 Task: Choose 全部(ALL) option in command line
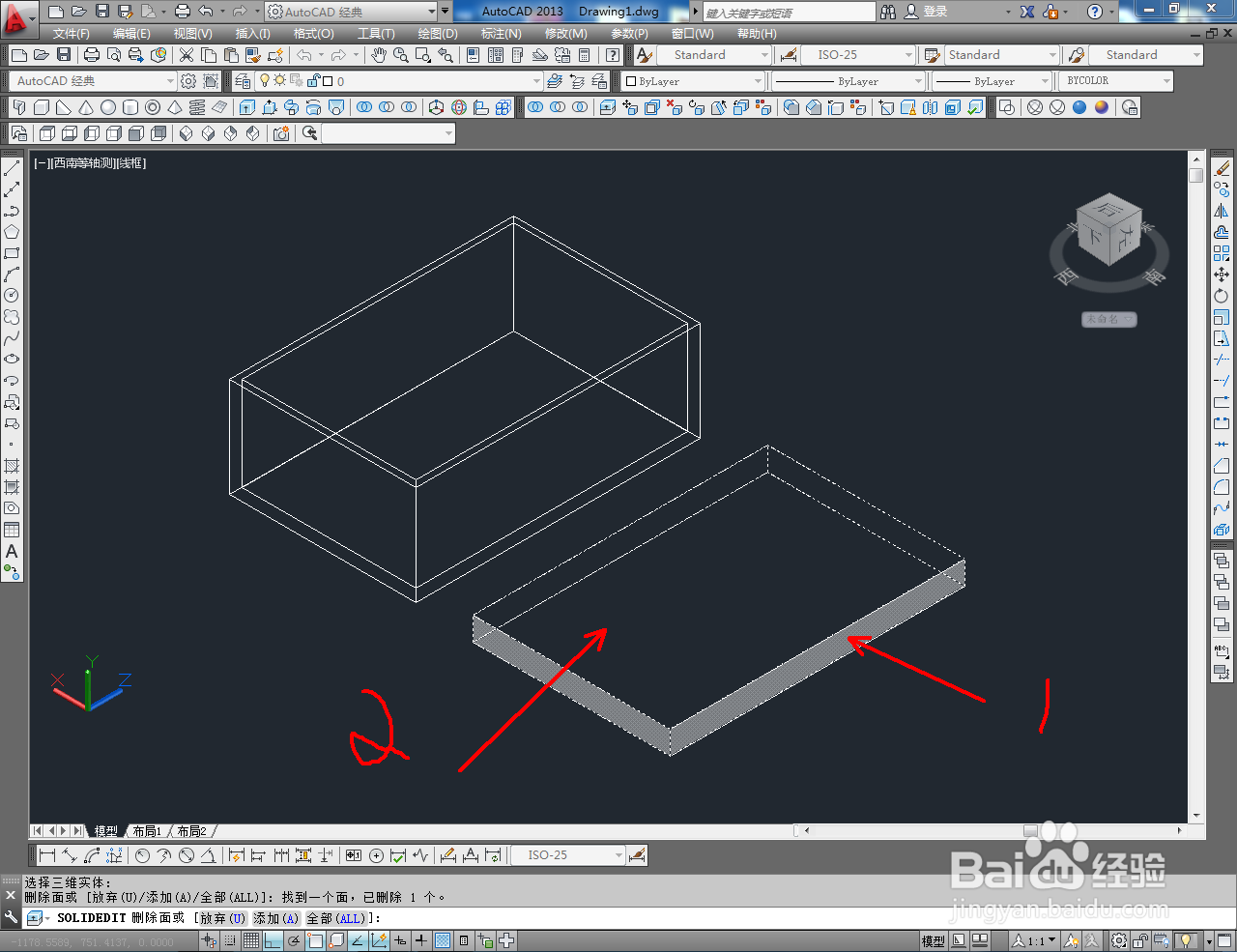coord(336,918)
